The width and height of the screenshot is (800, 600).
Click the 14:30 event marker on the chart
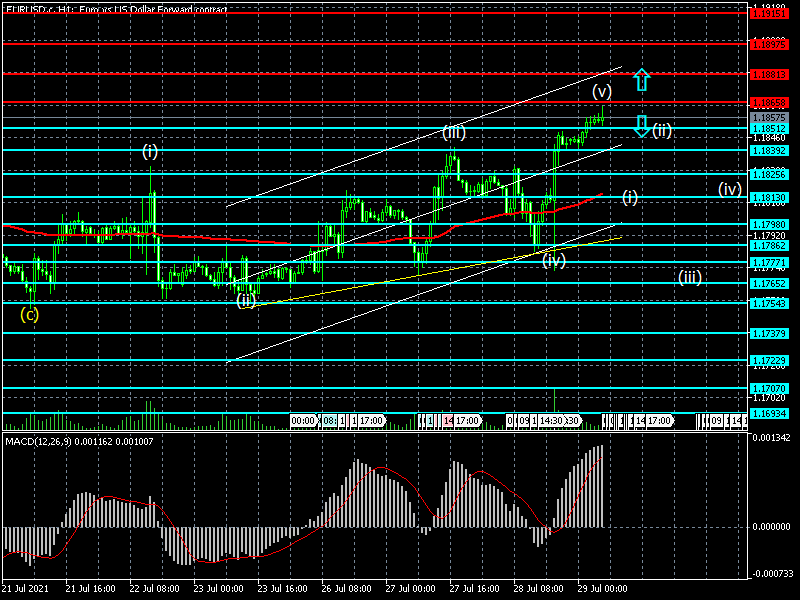click(552, 421)
